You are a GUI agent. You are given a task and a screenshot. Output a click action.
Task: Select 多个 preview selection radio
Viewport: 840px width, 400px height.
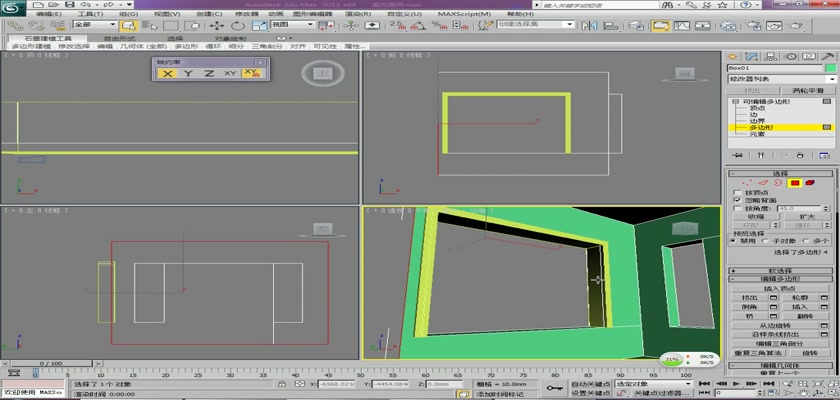click(x=806, y=241)
